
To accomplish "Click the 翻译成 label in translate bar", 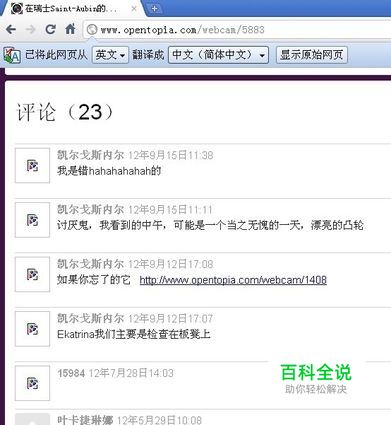I will coord(148,55).
